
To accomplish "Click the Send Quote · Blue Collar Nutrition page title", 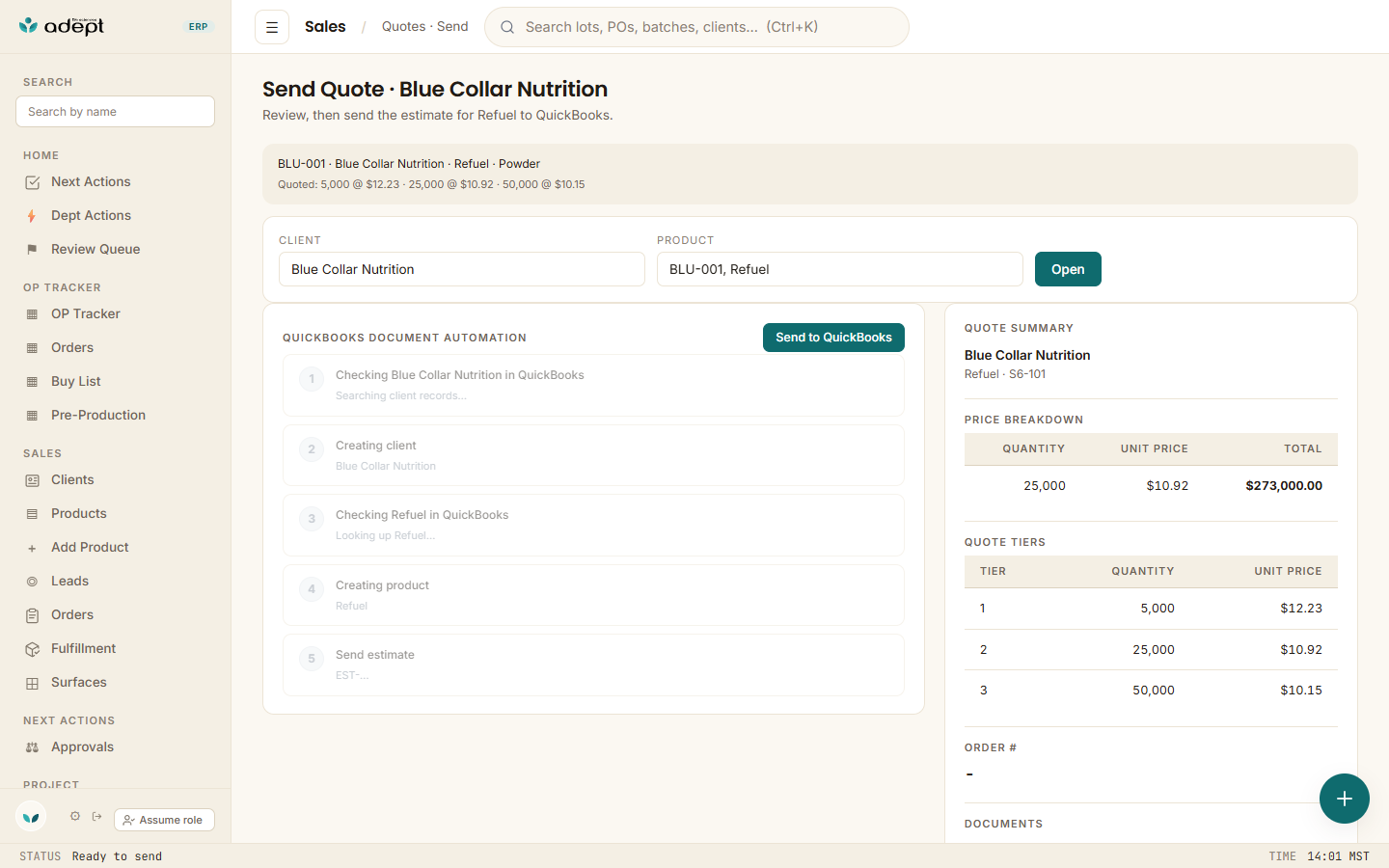I will point(435,89).
